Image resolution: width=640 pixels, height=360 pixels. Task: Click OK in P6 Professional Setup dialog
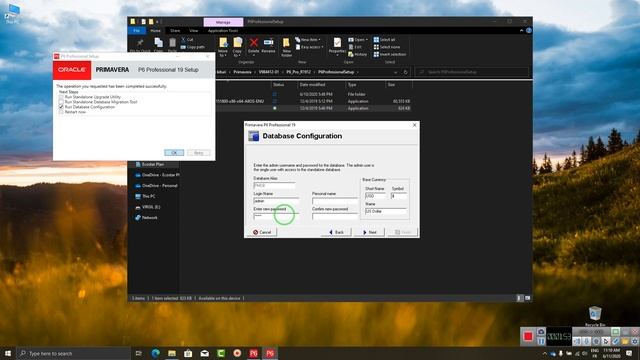174,153
